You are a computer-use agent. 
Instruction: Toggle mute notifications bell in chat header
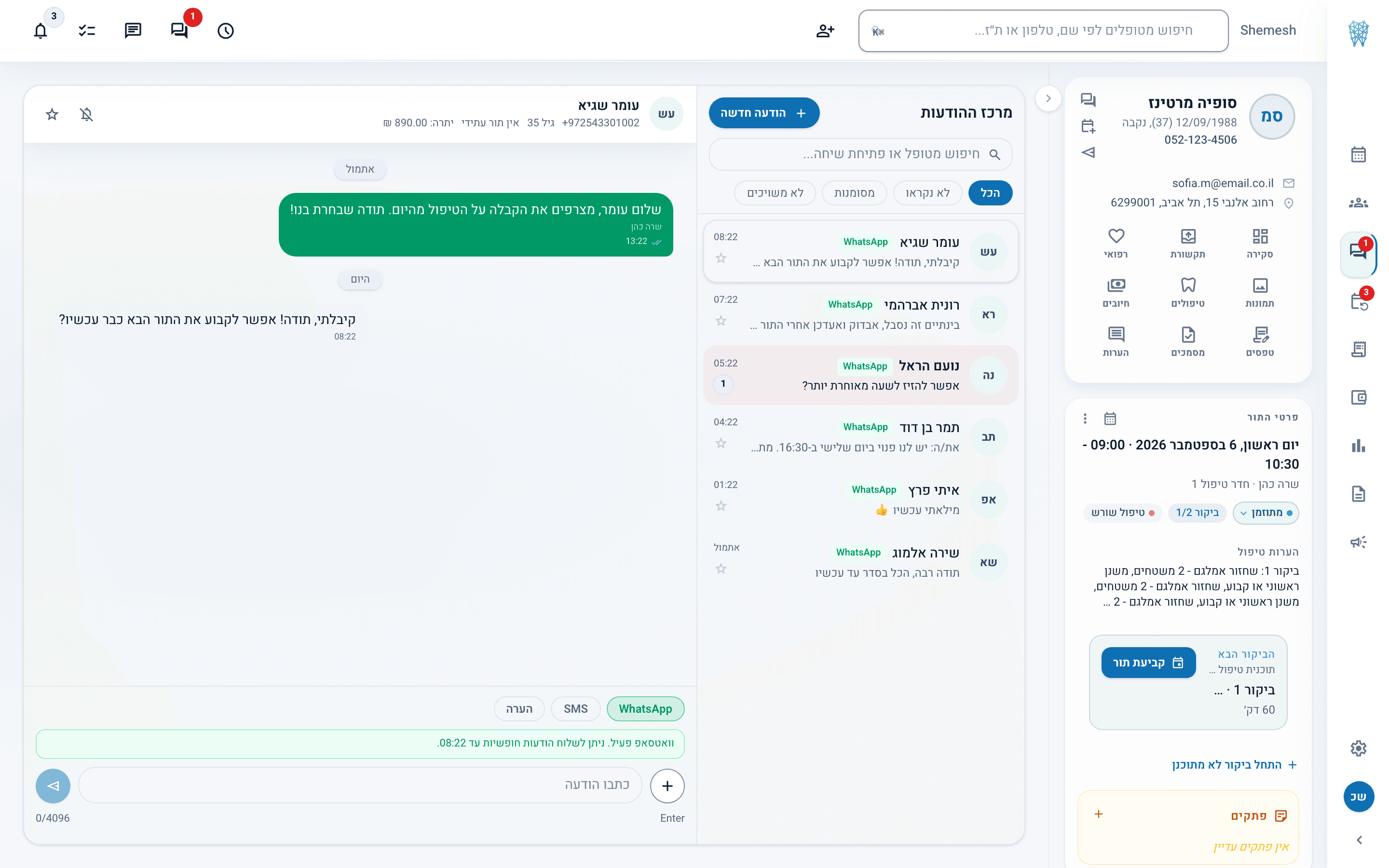click(x=86, y=114)
